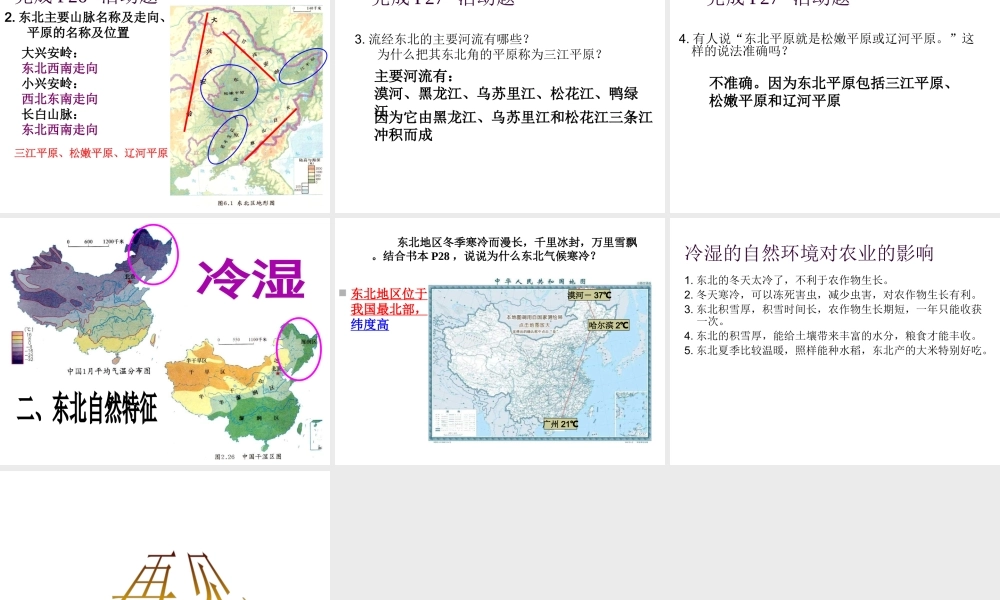1000x600 pixels.
Task: Open the last partially shown golden-text slide
Action: (165, 535)
